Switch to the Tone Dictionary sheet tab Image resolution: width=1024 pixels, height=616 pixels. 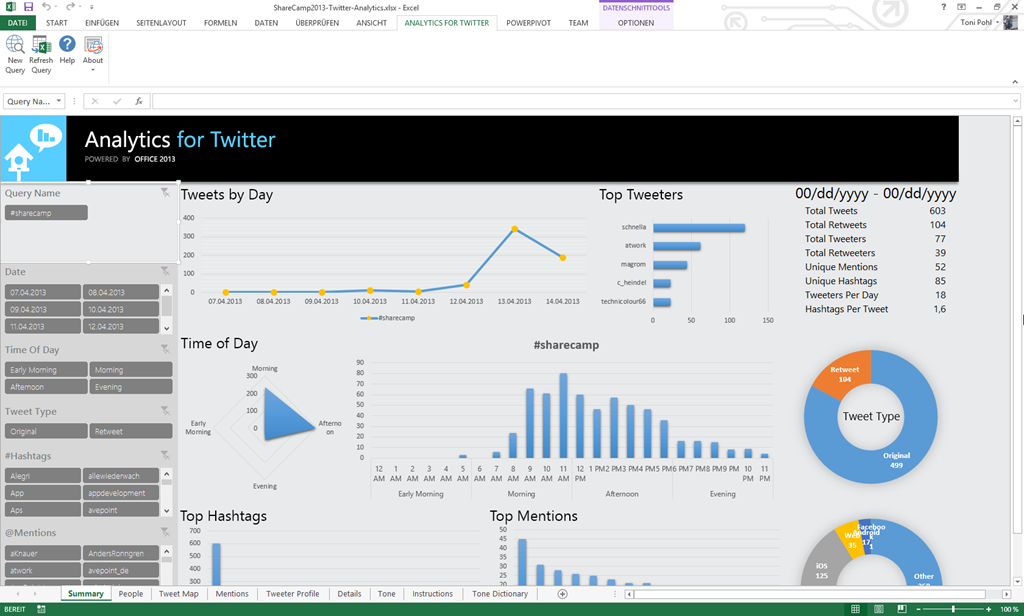[x=500, y=594]
